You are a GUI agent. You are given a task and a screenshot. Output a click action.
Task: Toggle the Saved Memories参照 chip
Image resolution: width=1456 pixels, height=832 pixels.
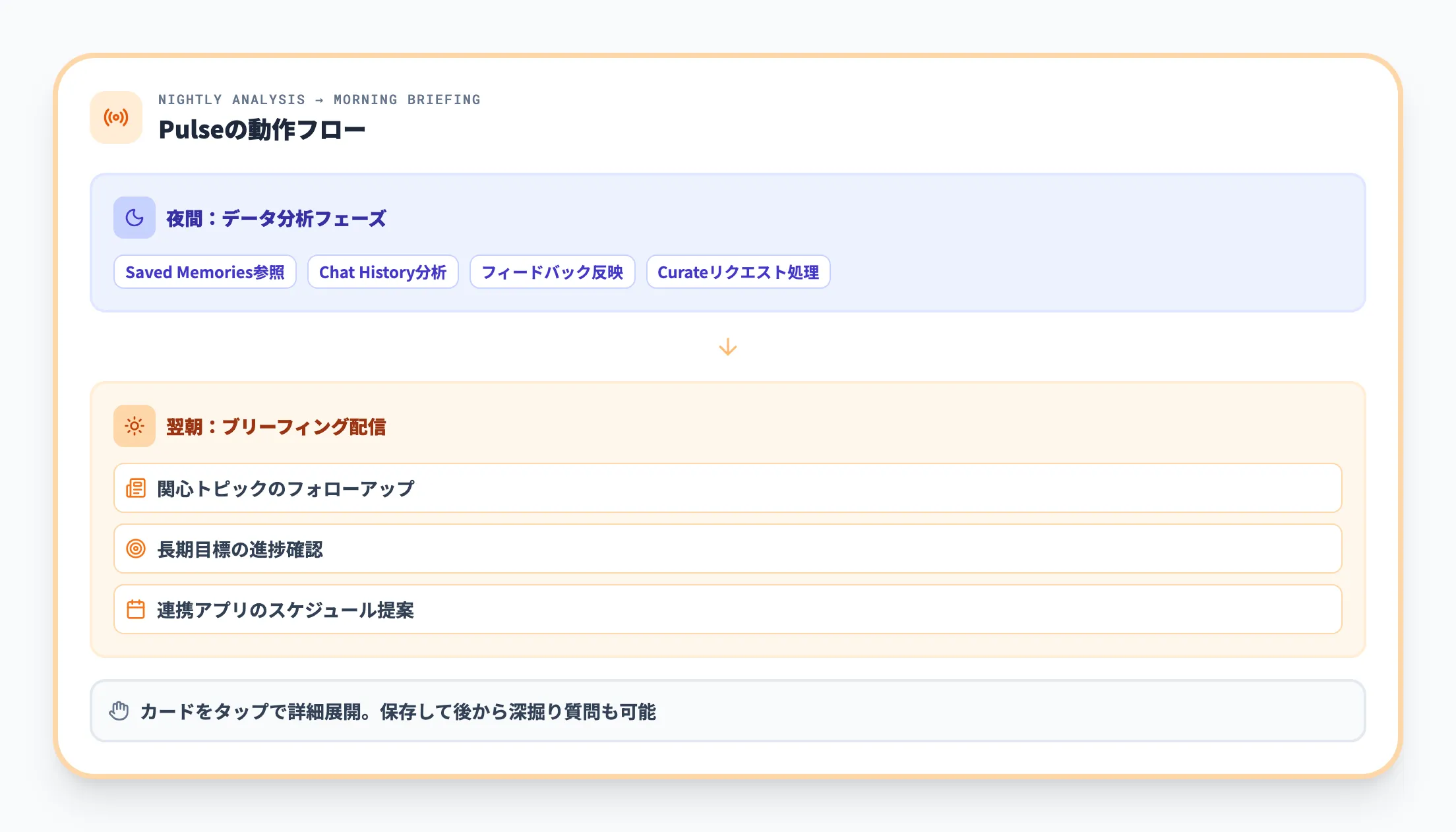point(204,272)
